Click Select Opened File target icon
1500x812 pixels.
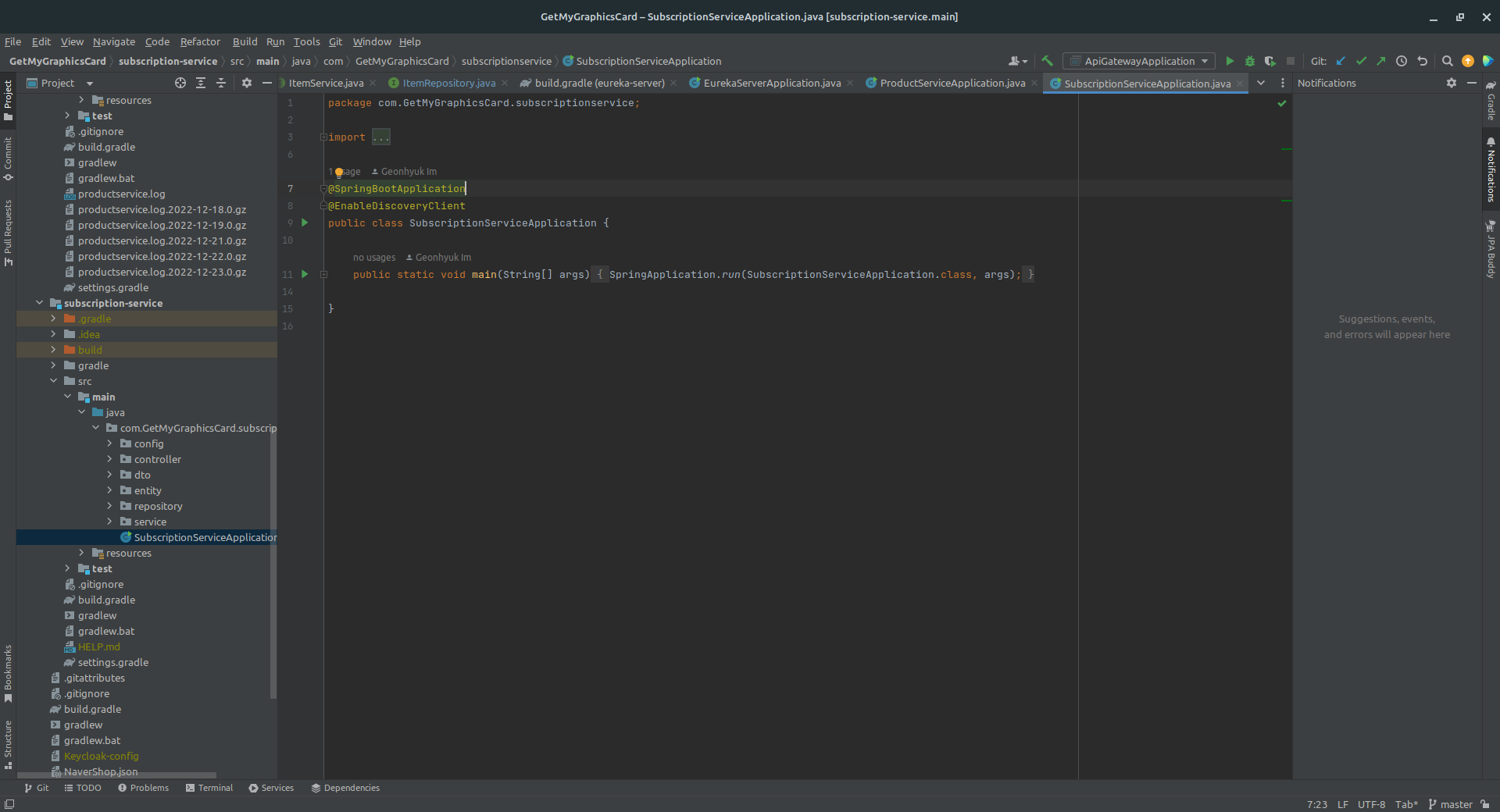[x=180, y=83]
